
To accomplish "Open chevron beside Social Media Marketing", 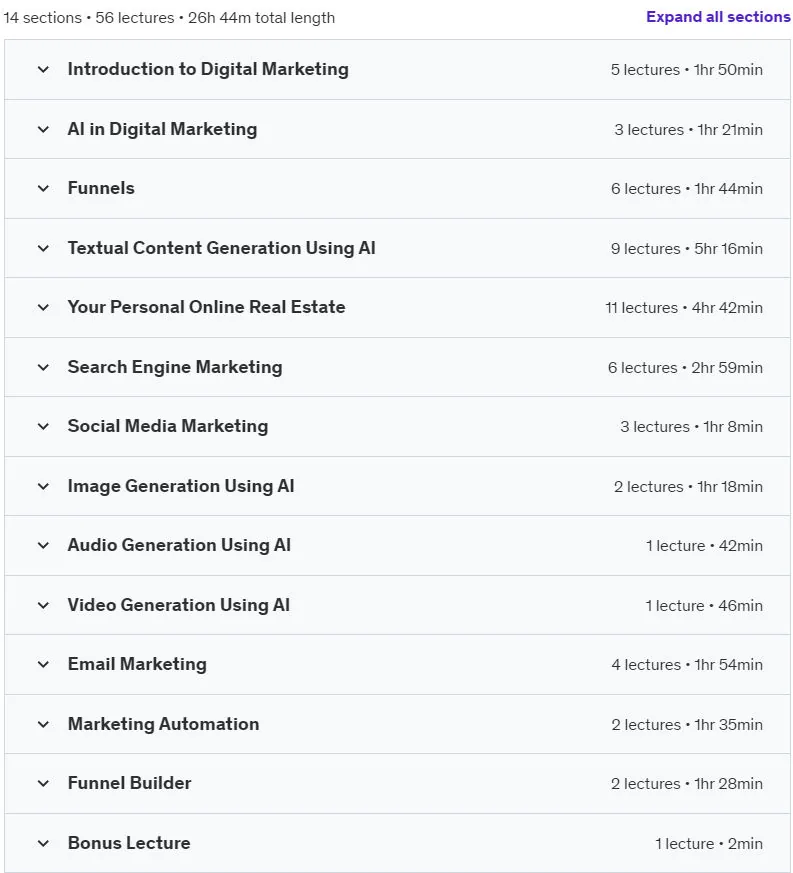I will pyautogui.click(x=43, y=426).
